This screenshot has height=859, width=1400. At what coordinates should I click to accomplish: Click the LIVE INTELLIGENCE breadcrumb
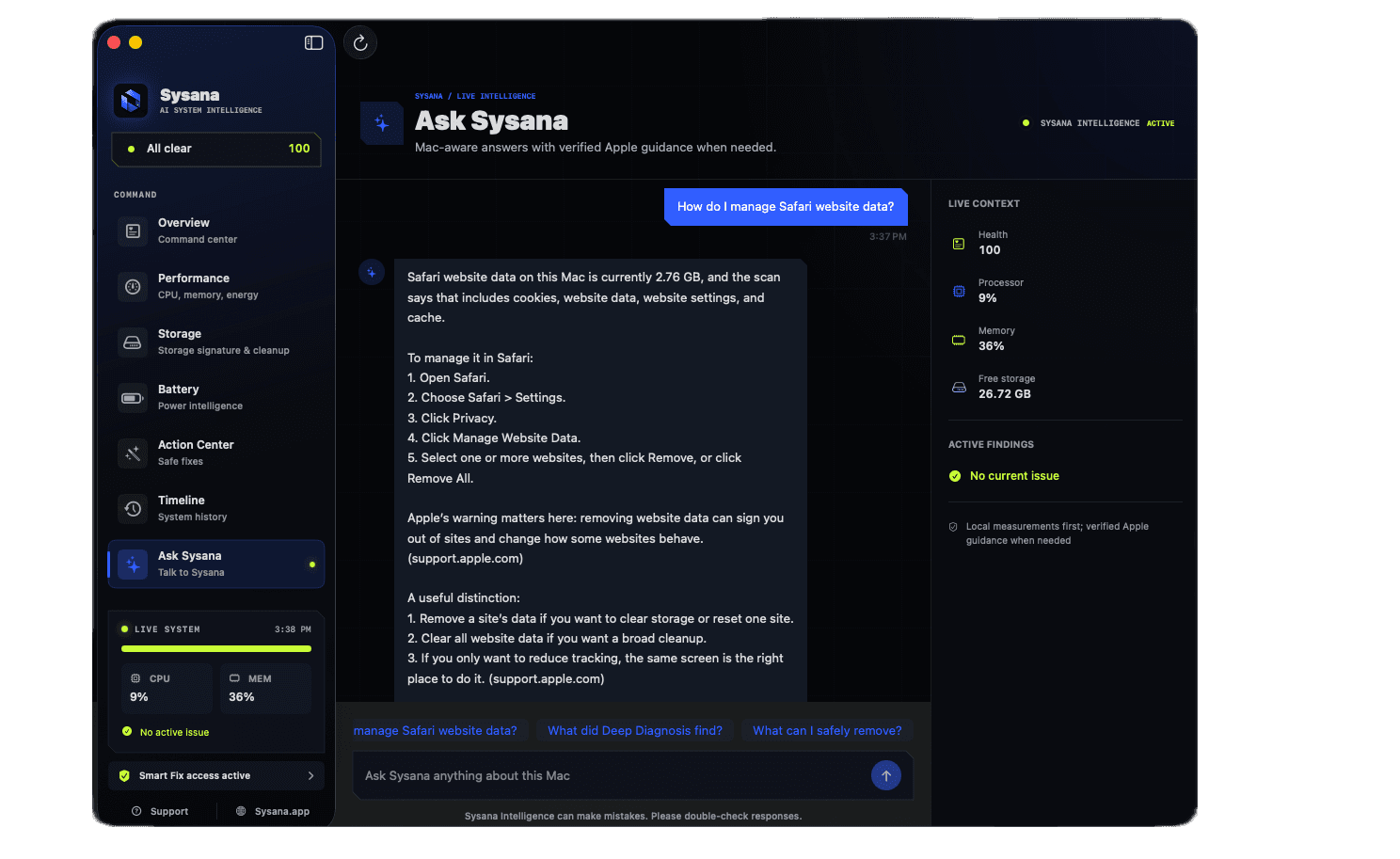click(496, 96)
